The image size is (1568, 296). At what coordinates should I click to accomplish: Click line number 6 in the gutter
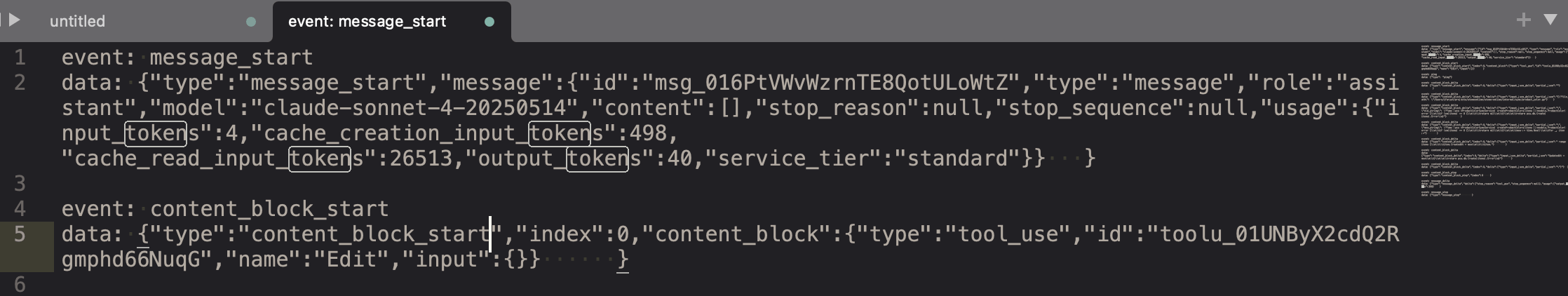click(20, 285)
